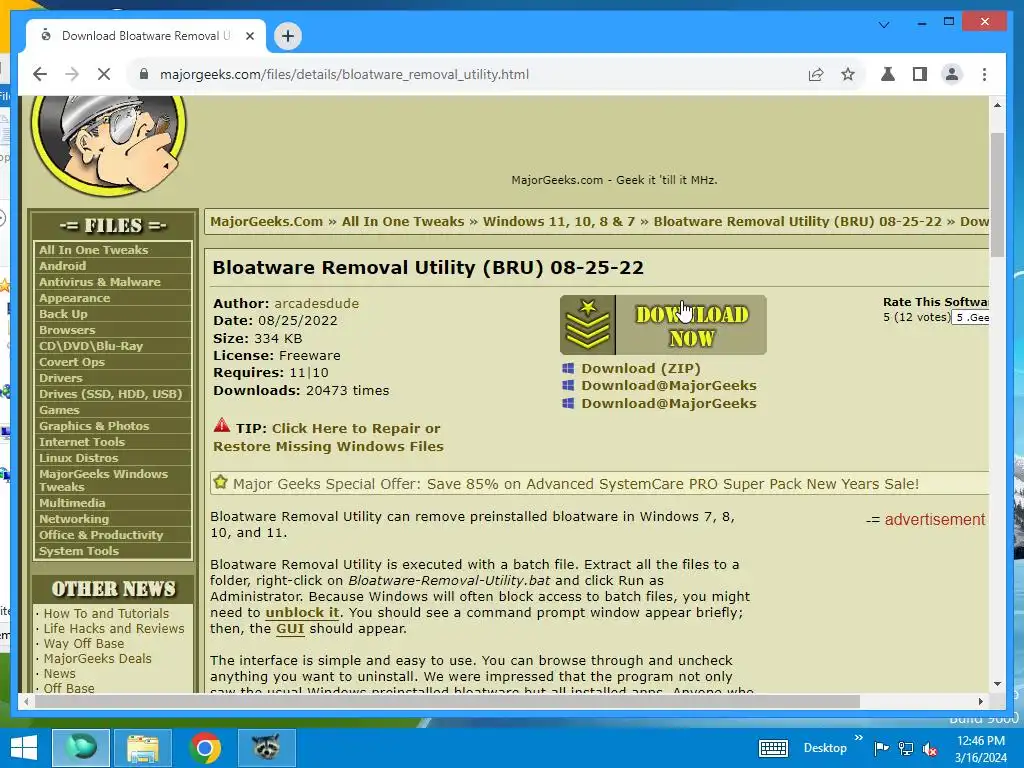
Task: Click the Download (ZIP) link
Action: (641, 368)
